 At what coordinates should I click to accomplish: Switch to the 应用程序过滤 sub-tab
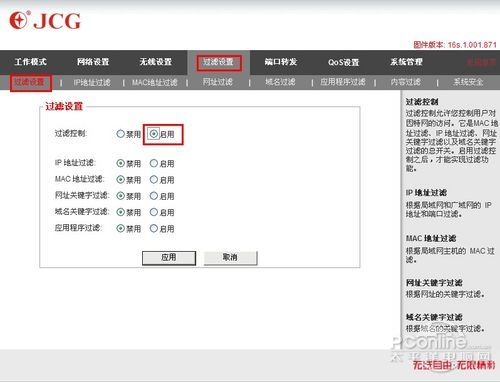[x=343, y=82]
